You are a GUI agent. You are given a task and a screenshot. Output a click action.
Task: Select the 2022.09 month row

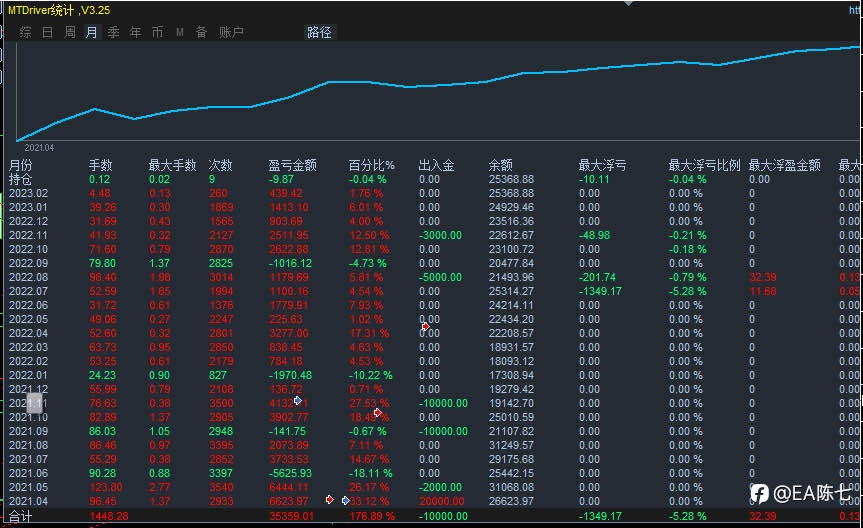(432, 263)
